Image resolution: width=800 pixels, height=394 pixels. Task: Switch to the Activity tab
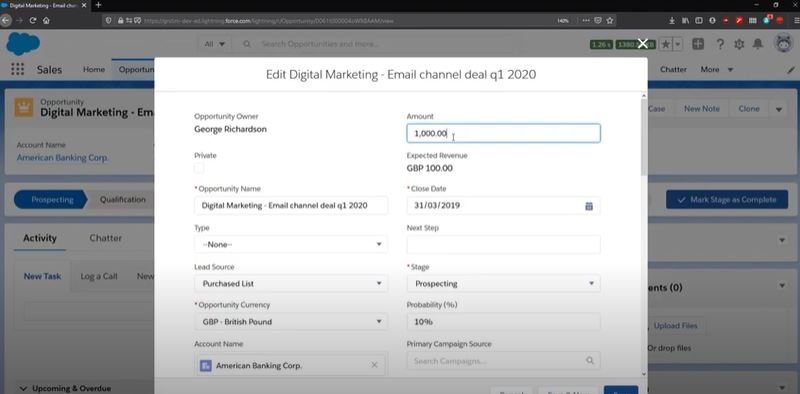point(40,238)
